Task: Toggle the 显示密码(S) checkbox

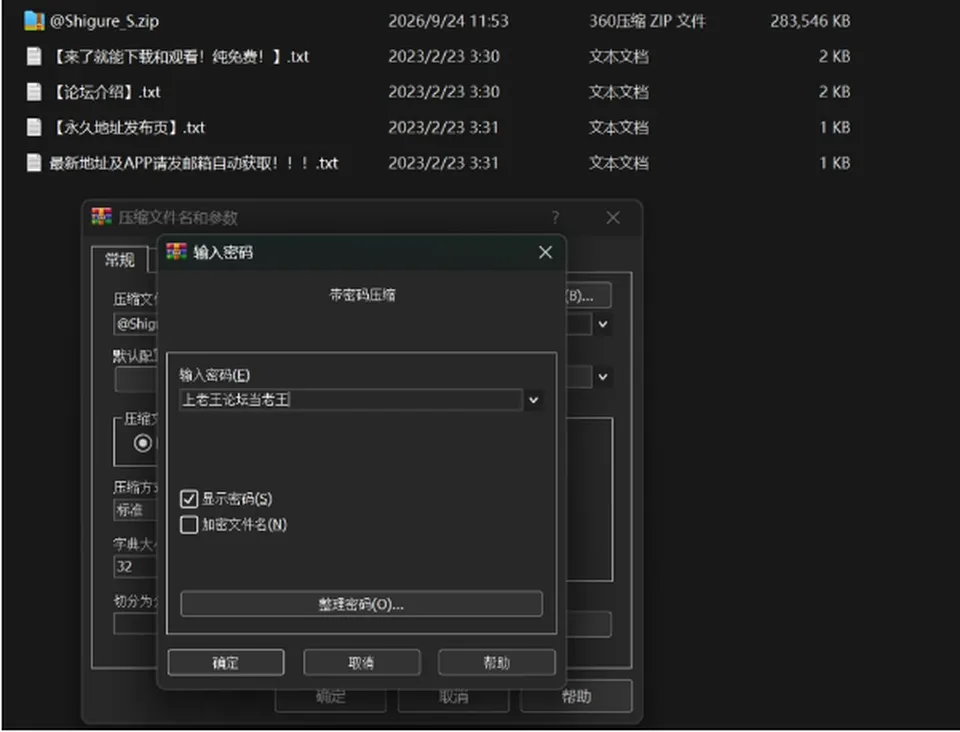Action: point(189,499)
